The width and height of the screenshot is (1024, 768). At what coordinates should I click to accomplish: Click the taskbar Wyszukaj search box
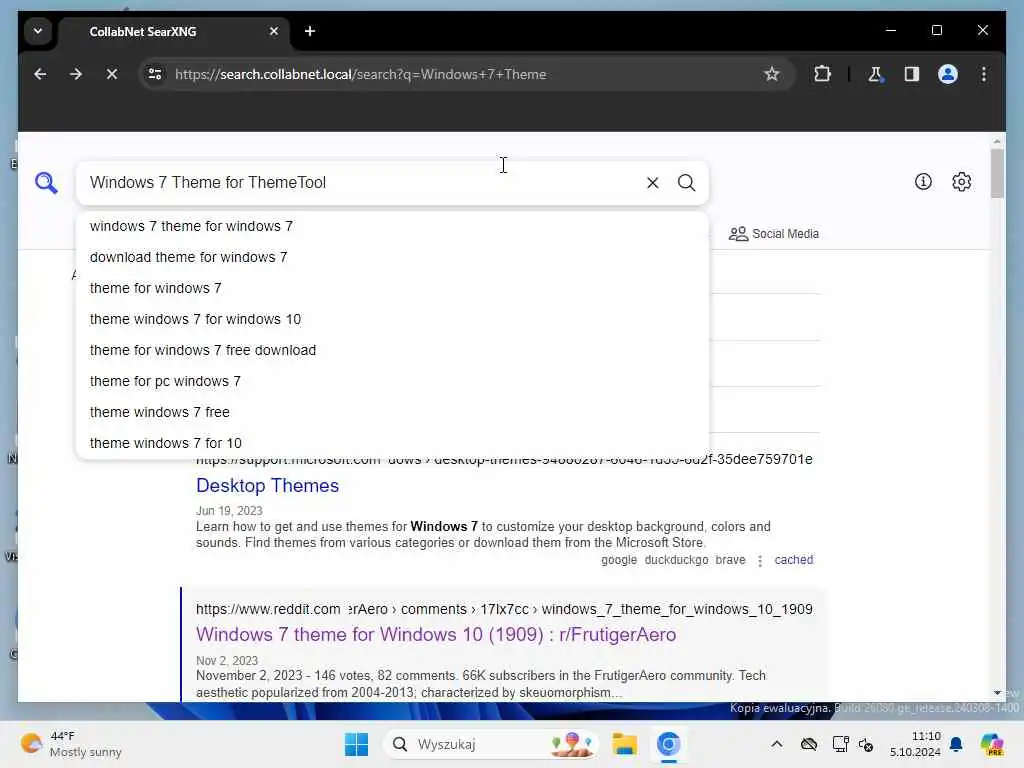(491, 744)
